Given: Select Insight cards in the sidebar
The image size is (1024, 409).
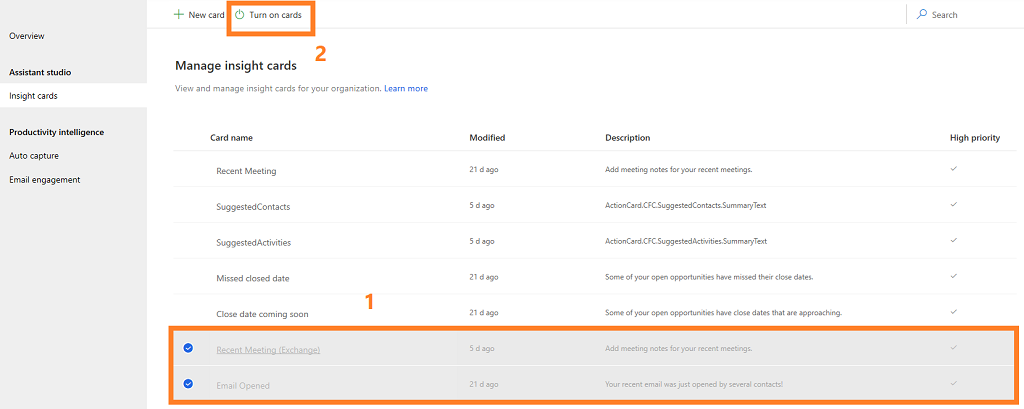Looking at the screenshot, I should [33, 96].
